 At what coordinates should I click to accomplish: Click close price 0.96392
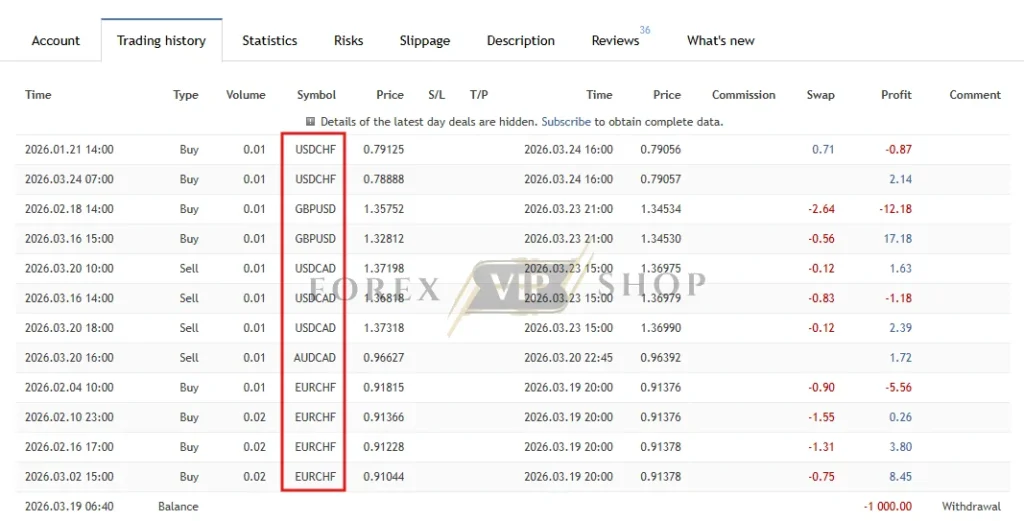[x=661, y=358]
